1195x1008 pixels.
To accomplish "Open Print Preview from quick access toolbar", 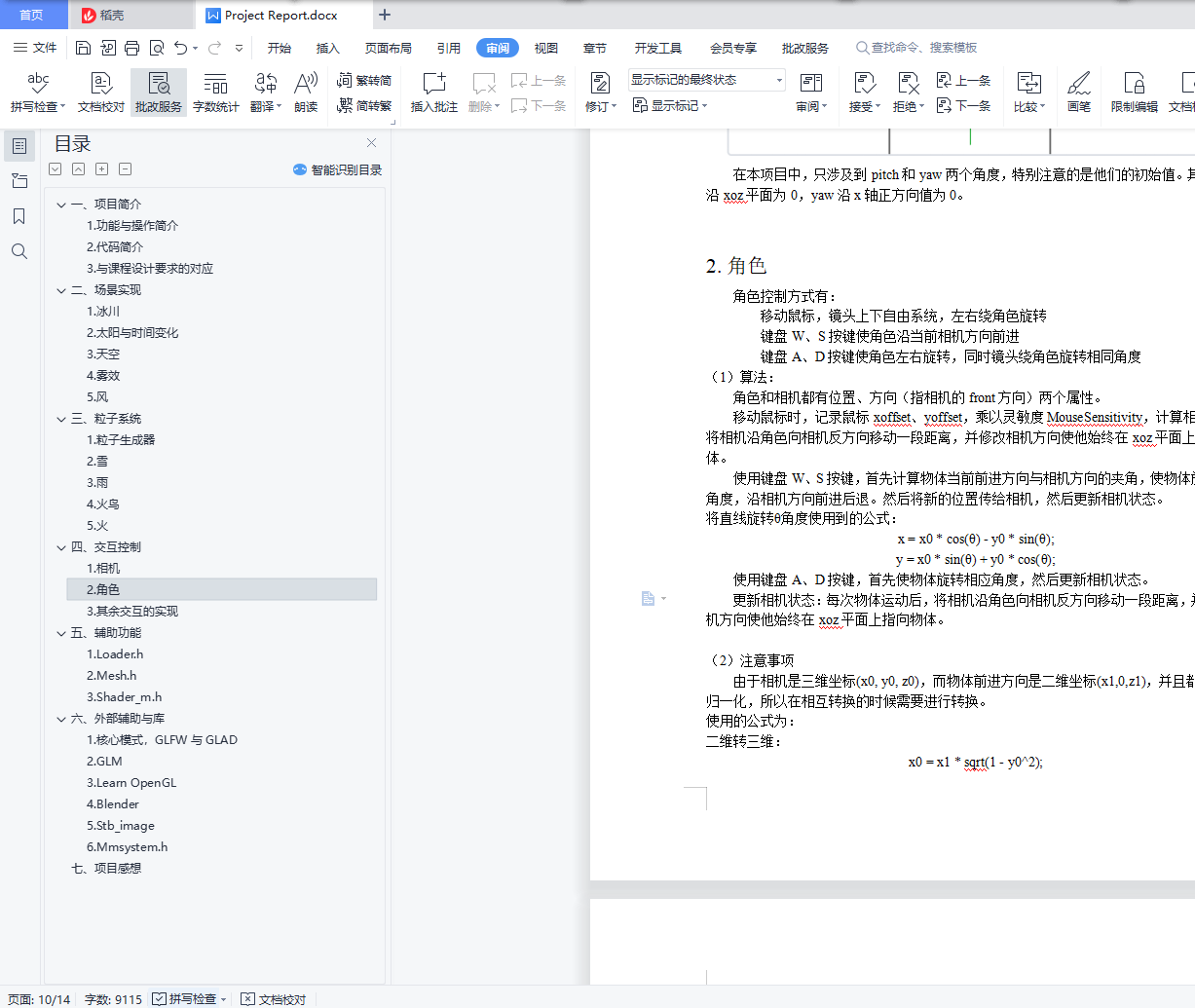I will point(156,48).
